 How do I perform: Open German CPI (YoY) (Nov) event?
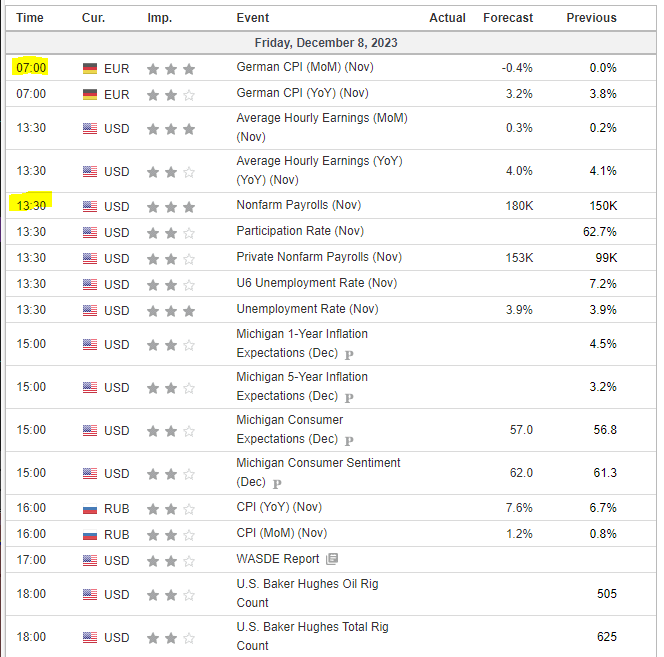pos(302,93)
